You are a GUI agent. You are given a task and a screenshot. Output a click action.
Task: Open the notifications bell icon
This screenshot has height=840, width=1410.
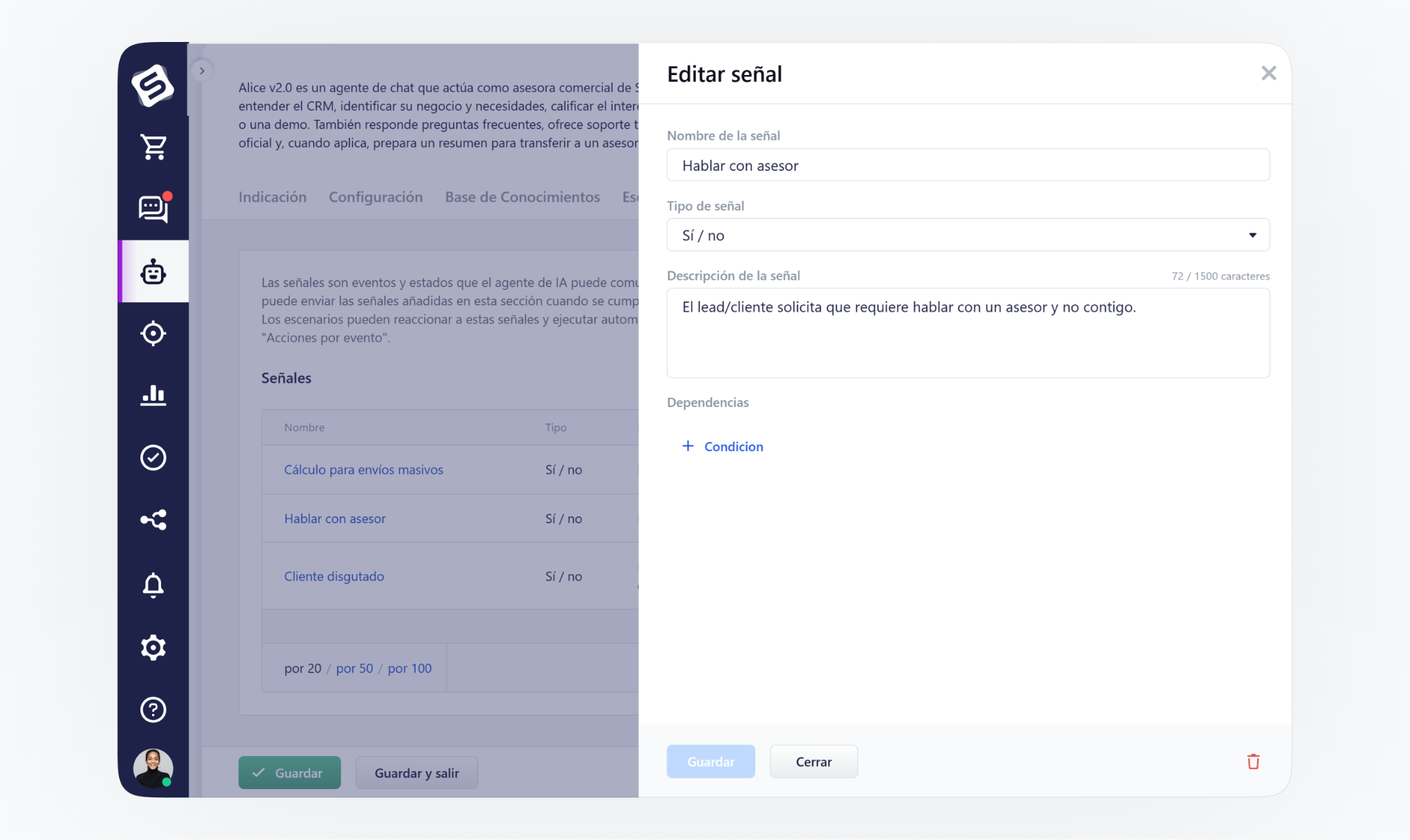153,585
